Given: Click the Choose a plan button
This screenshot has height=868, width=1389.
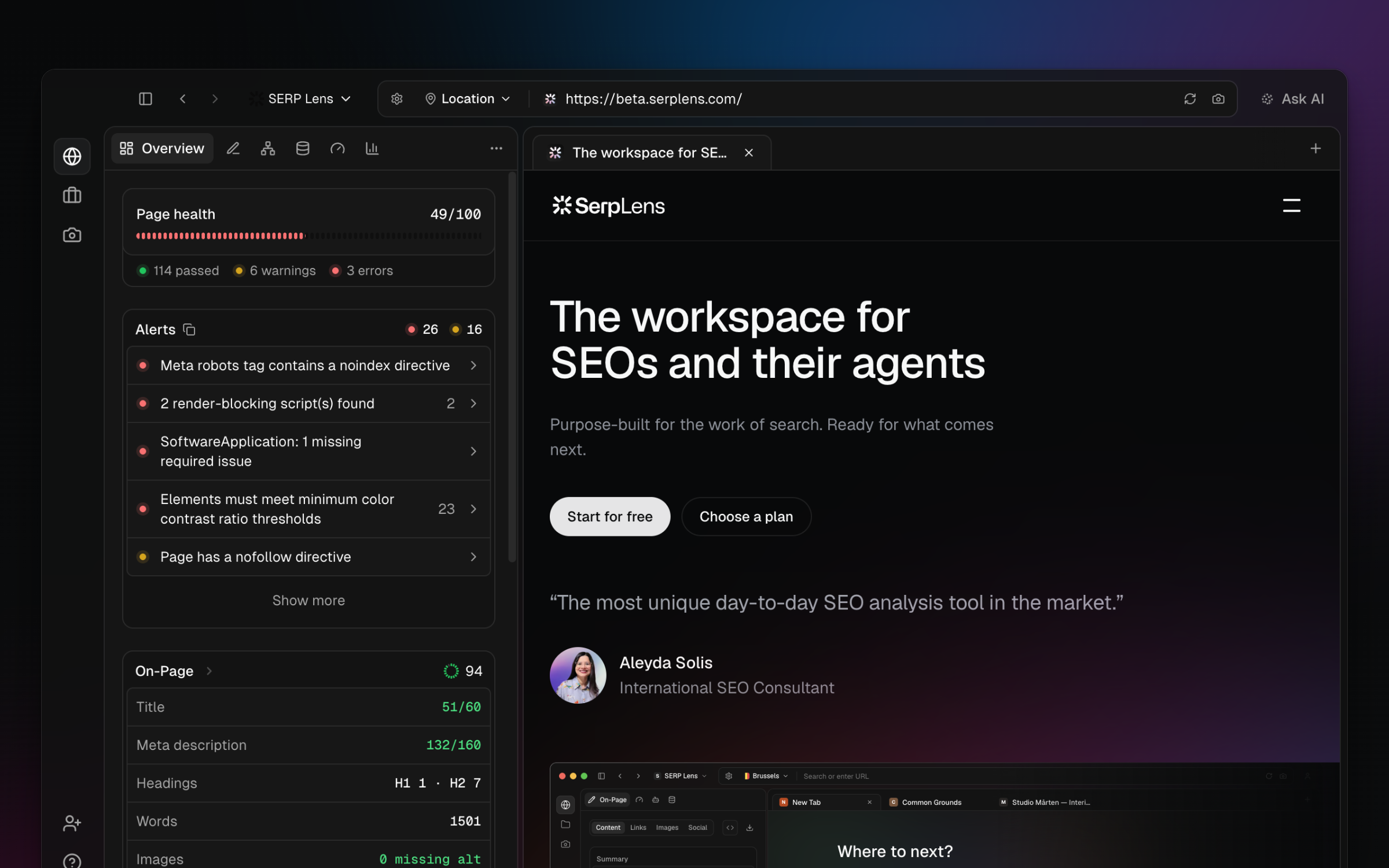Looking at the screenshot, I should click(746, 517).
